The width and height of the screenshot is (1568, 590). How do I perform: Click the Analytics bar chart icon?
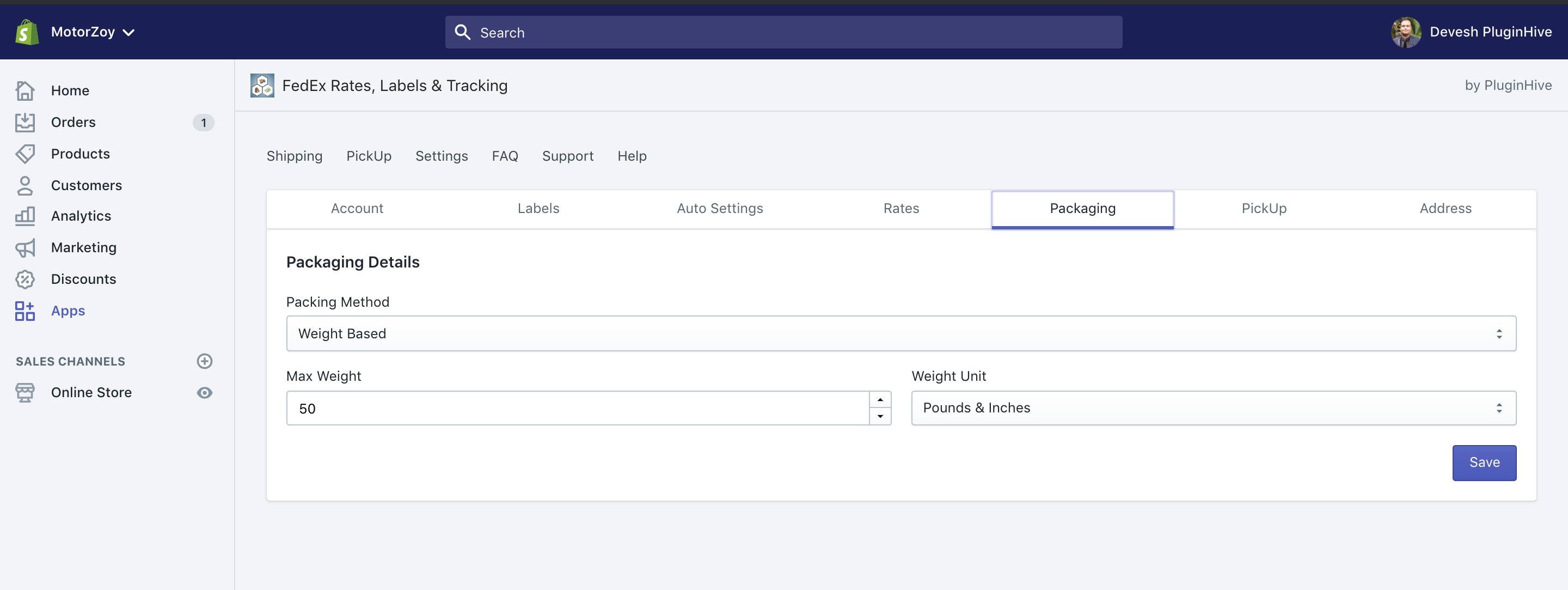click(25, 216)
